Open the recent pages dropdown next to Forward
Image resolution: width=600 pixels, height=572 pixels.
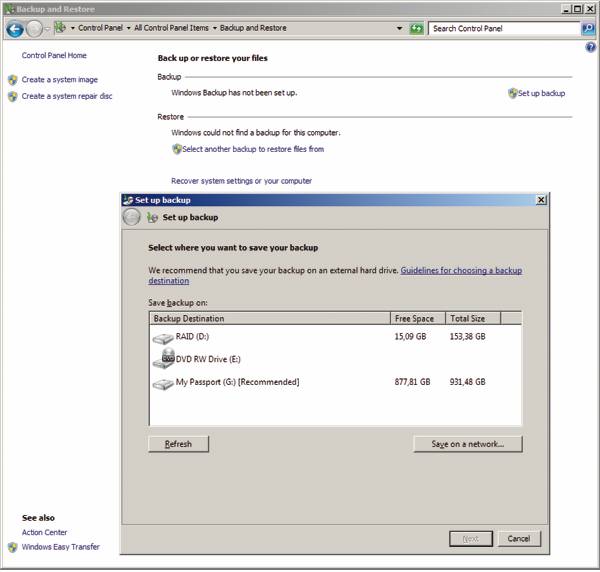point(47,29)
